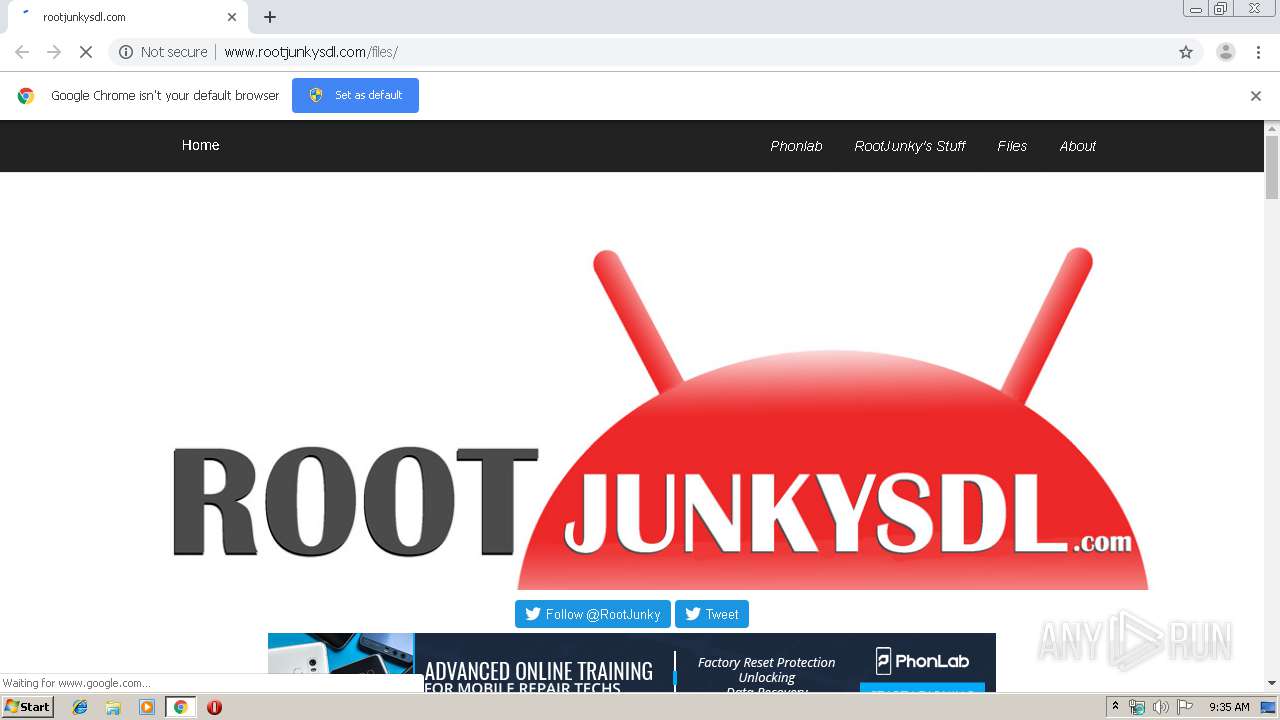1280x720 pixels.
Task: Open Windows Explorer folder in taskbar
Action: pos(113,707)
